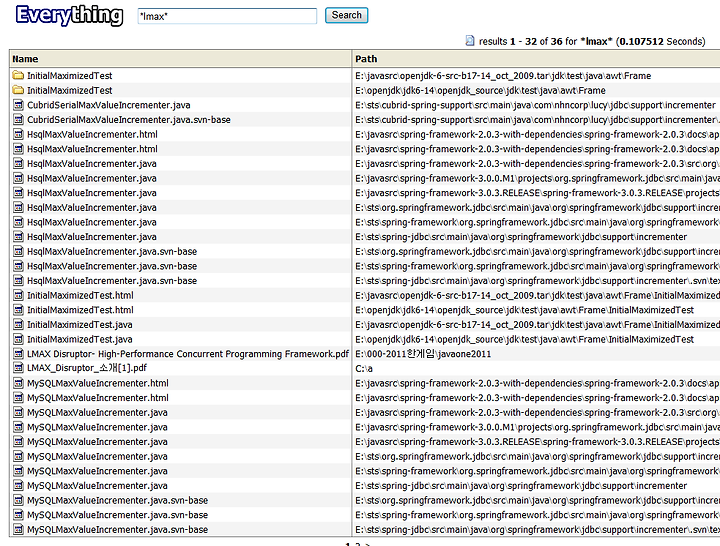Open InitialMaximizedTest.html link in E:\javasrc
This screenshot has height=546, width=720.
80,295
